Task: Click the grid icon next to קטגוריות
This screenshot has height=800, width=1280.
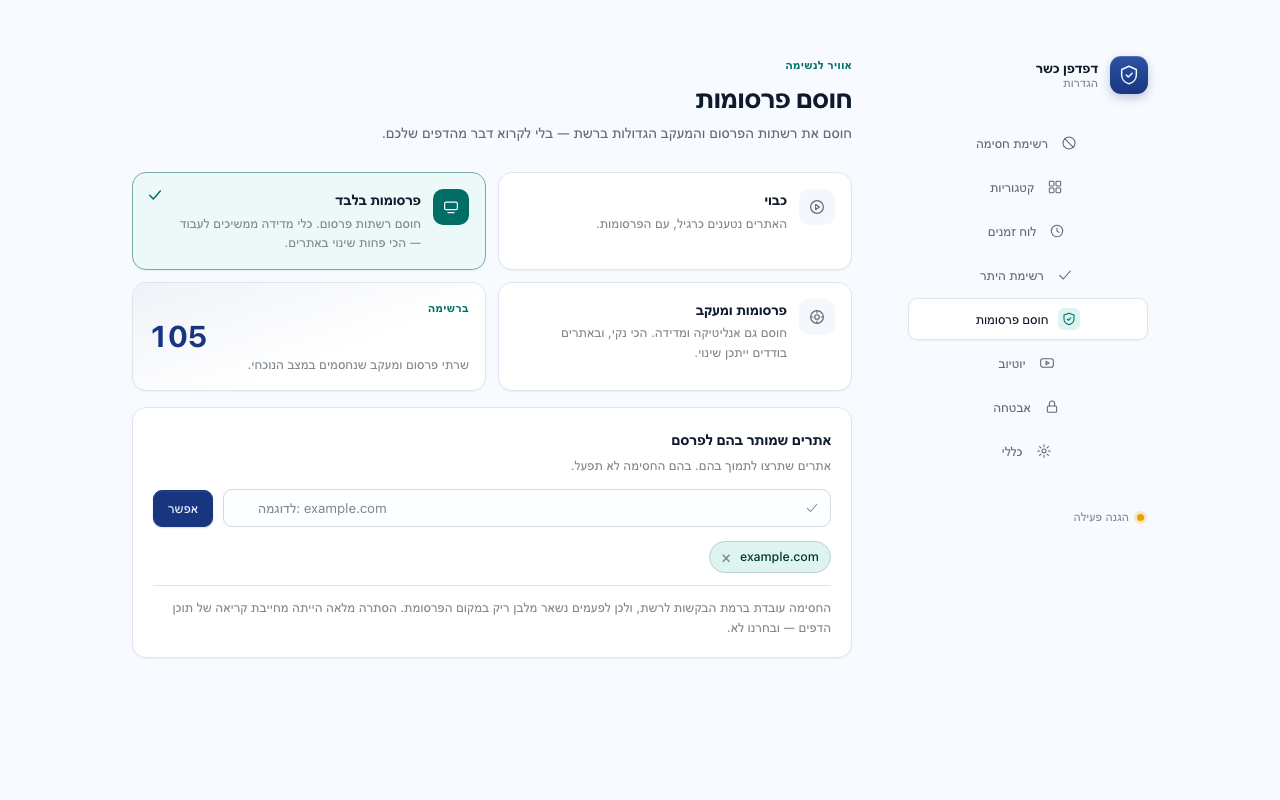Action: [x=1055, y=187]
